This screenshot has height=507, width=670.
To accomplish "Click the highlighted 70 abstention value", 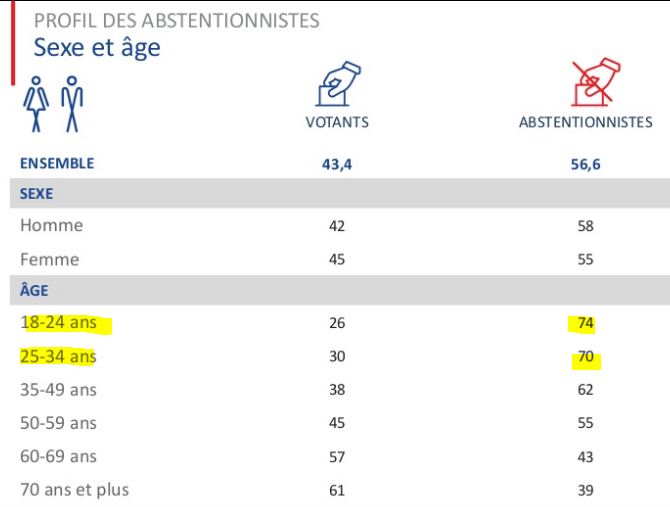I will coord(585,356).
